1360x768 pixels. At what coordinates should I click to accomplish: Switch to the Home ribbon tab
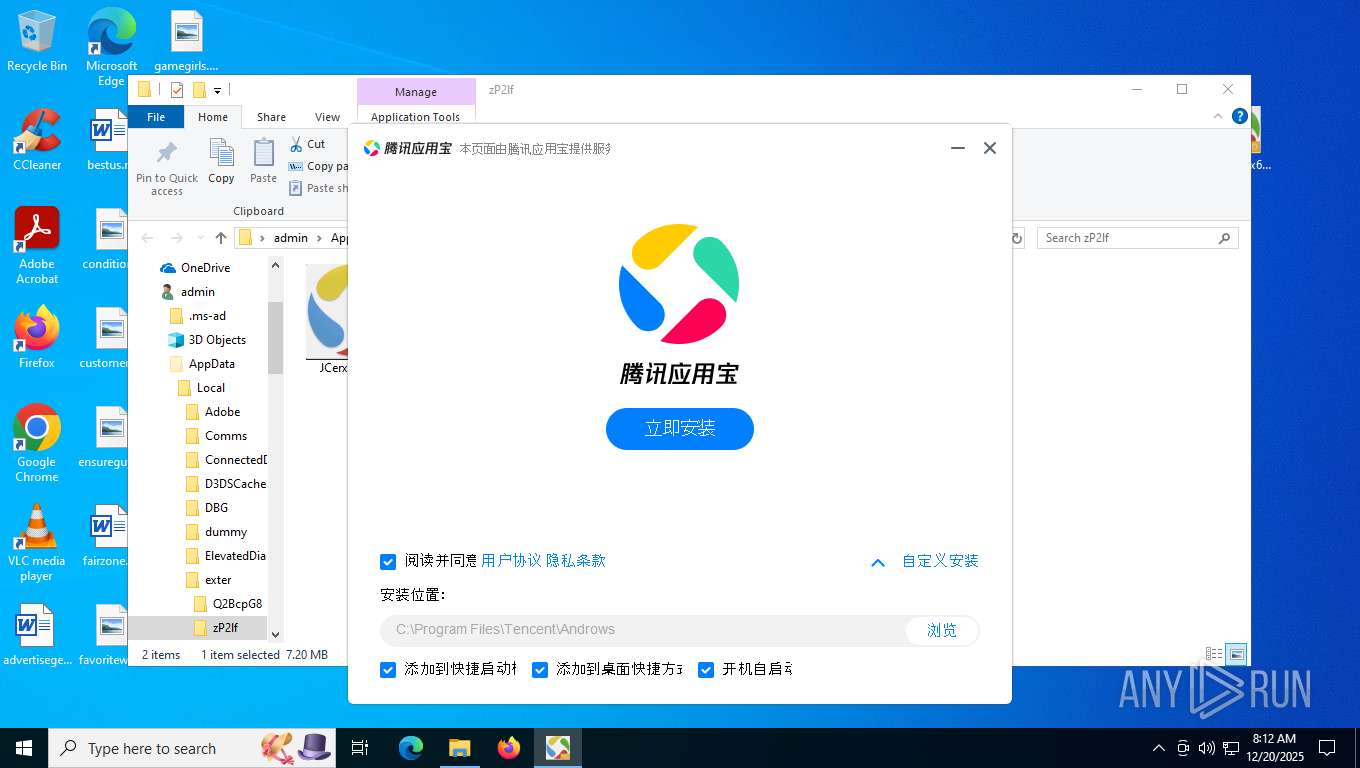213,117
